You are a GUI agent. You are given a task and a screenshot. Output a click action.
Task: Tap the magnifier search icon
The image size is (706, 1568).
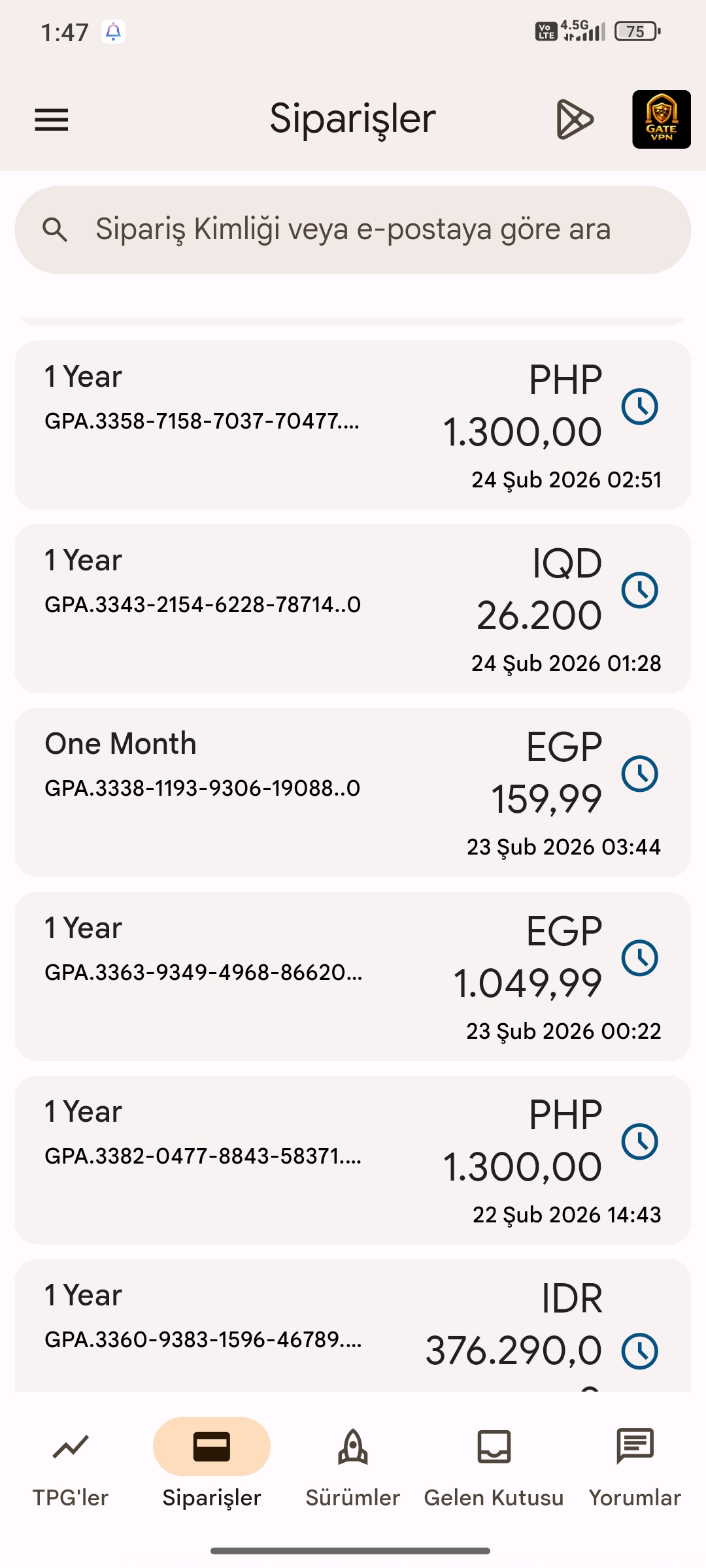(x=55, y=230)
